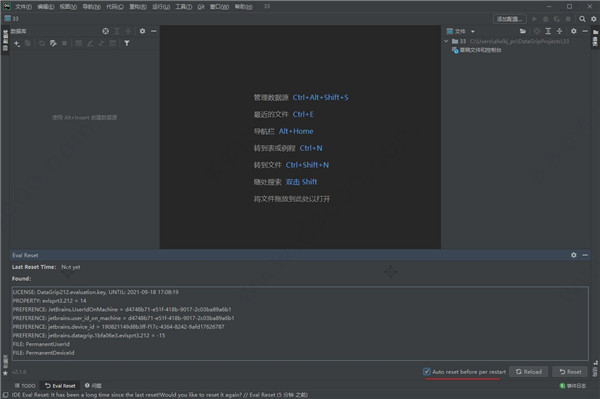This screenshot has height=399, width=600.
Task: Click the duplicate data source icon
Action: point(28,44)
